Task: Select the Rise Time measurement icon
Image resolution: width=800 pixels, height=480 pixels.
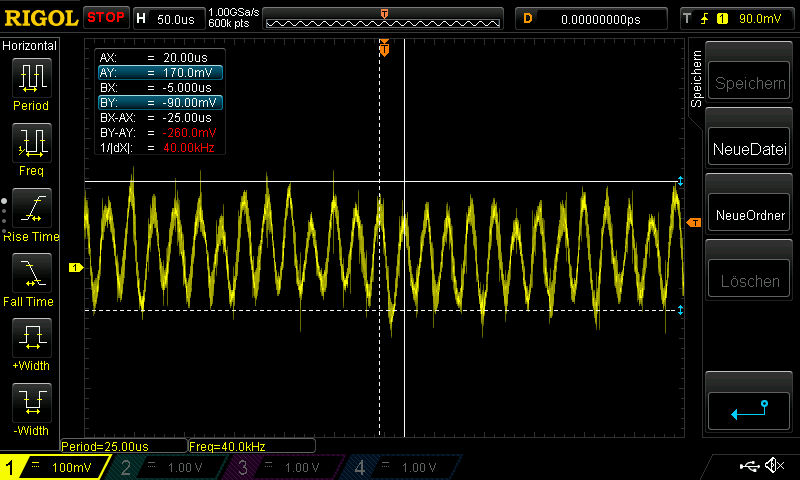Action: [x=32, y=208]
